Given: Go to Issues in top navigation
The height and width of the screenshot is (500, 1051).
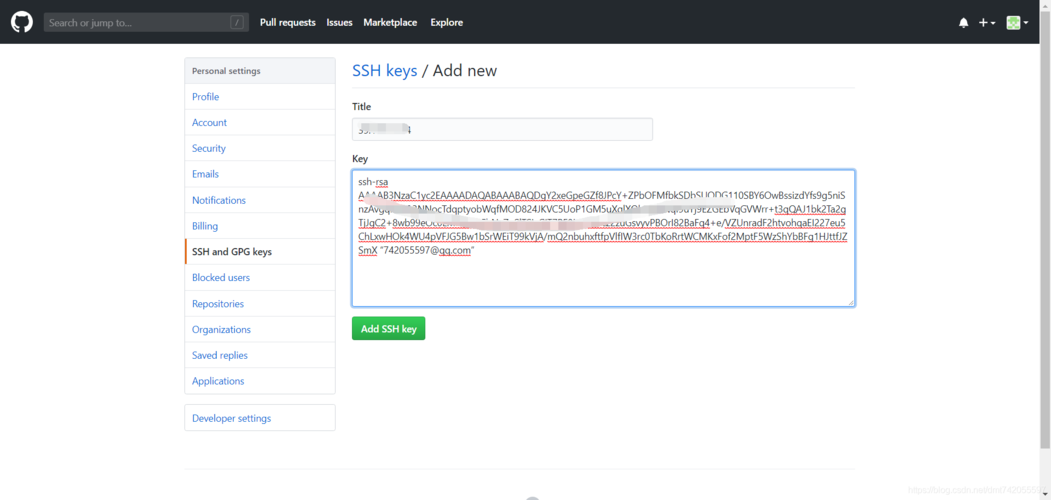Looking at the screenshot, I should 339,22.
